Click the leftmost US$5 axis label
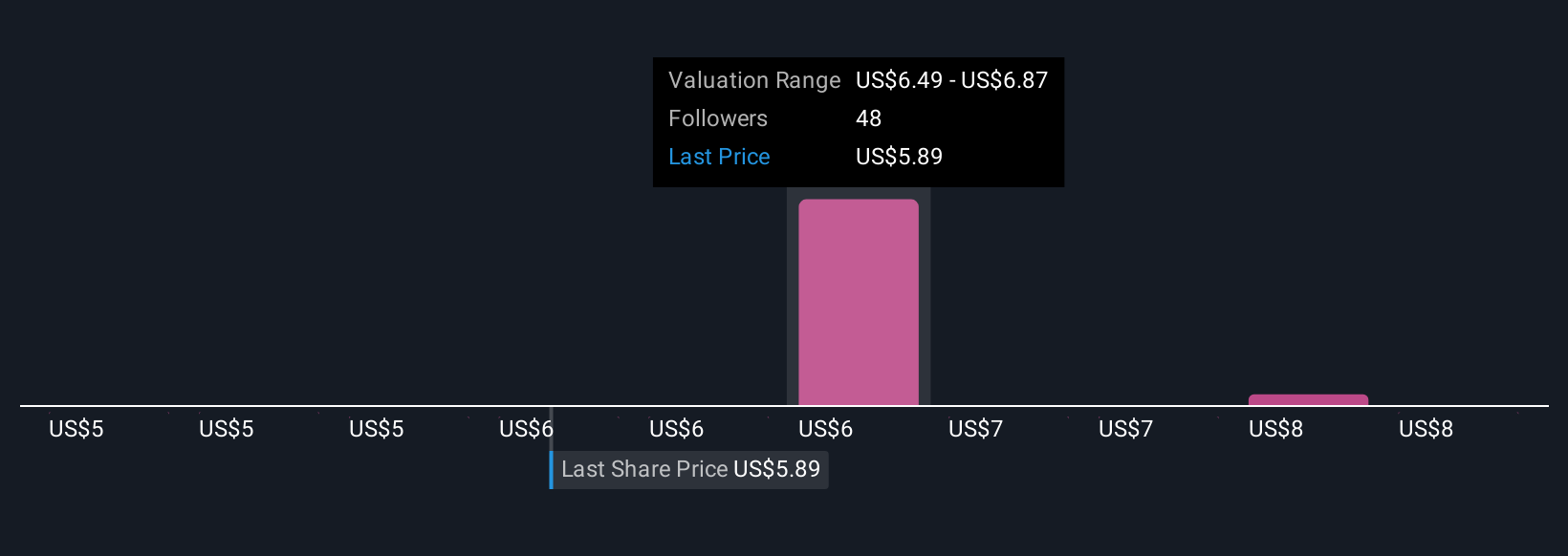Viewport: 1568px width, 556px height. [76, 429]
